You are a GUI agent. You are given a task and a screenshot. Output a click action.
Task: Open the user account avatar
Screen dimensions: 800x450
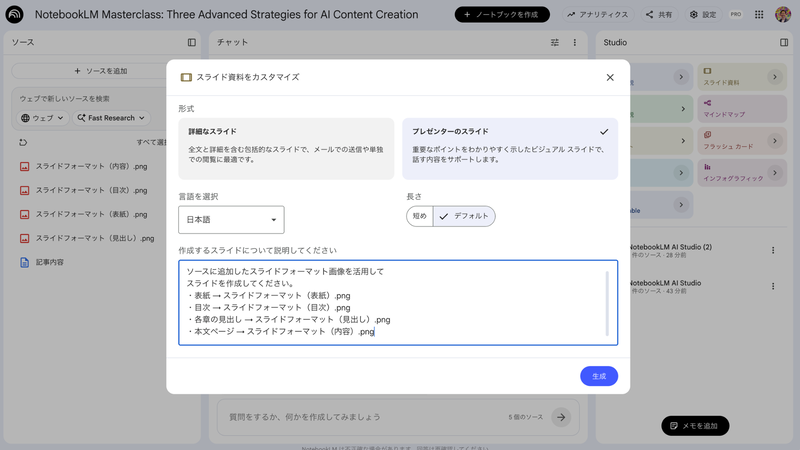tap(783, 14)
